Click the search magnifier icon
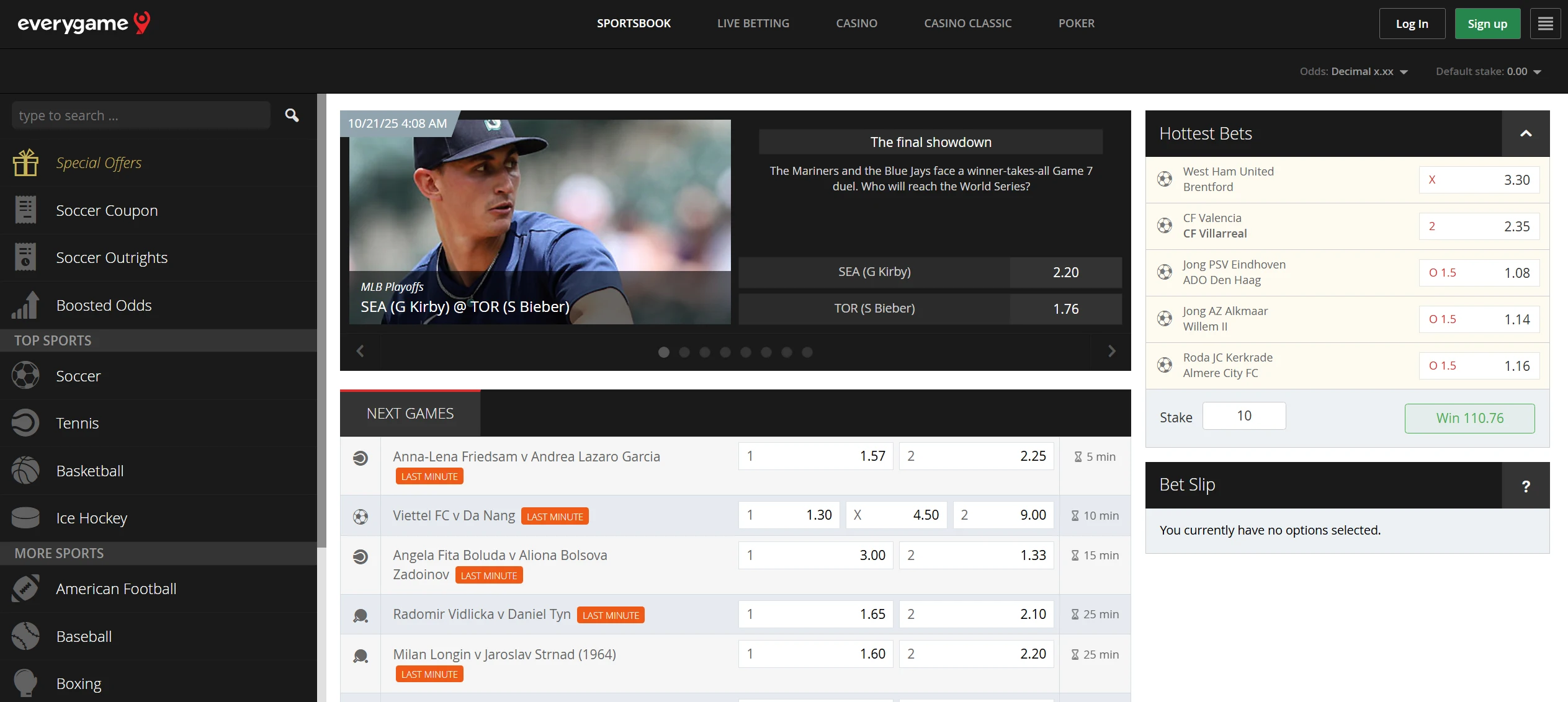1568x702 pixels. click(x=292, y=115)
